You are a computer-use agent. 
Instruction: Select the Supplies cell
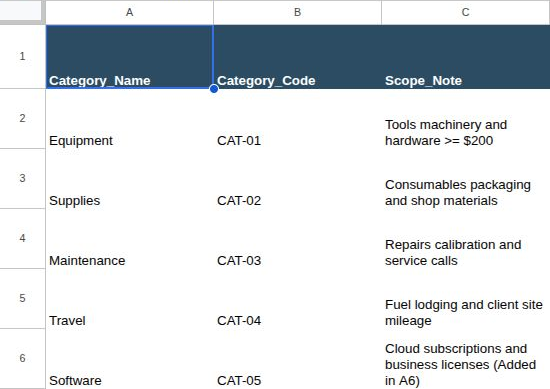129,179
